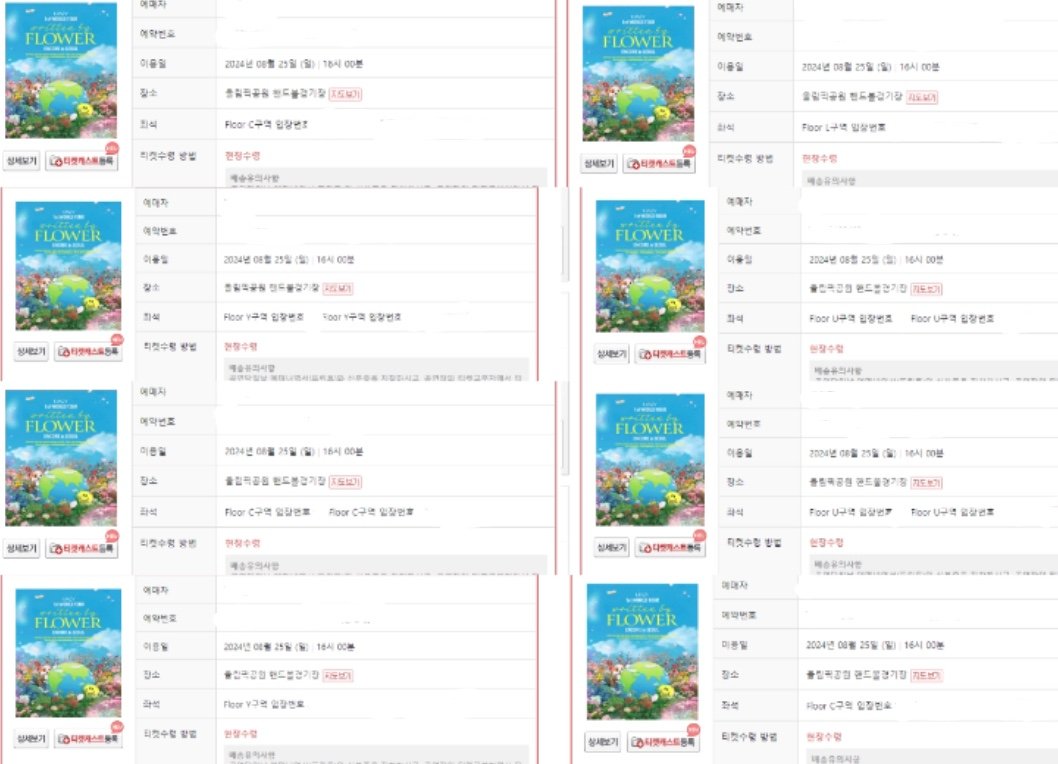Click 티켓캐스트등록 button in top-left Floor C구역 card
Viewport: 1058px width, 764px height.
pyautogui.click(x=81, y=161)
